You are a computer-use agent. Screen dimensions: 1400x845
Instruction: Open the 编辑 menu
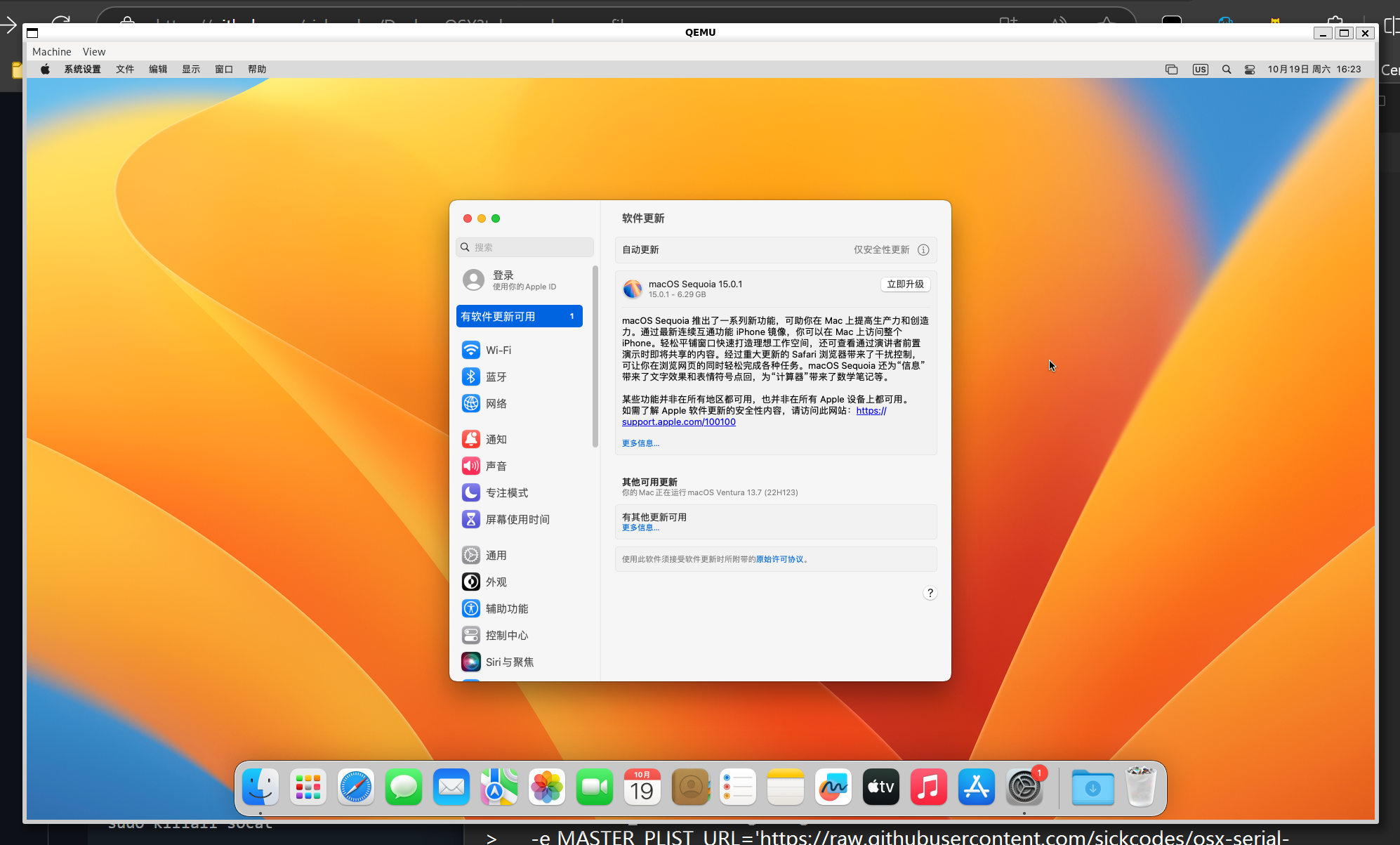(158, 70)
